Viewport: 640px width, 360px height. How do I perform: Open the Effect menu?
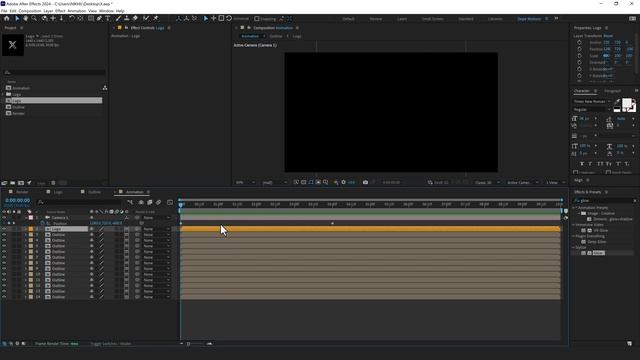click(60, 11)
